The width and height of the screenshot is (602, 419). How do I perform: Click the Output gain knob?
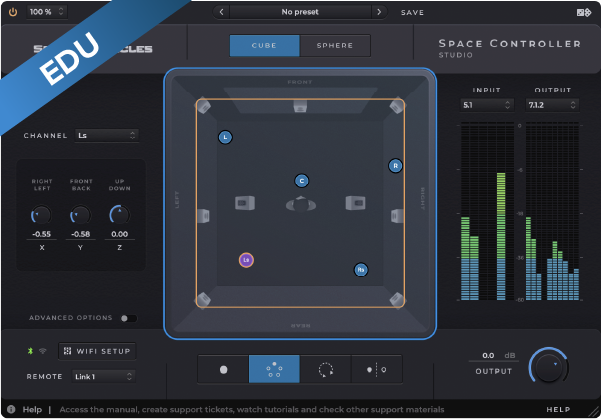(x=547, y=366)
